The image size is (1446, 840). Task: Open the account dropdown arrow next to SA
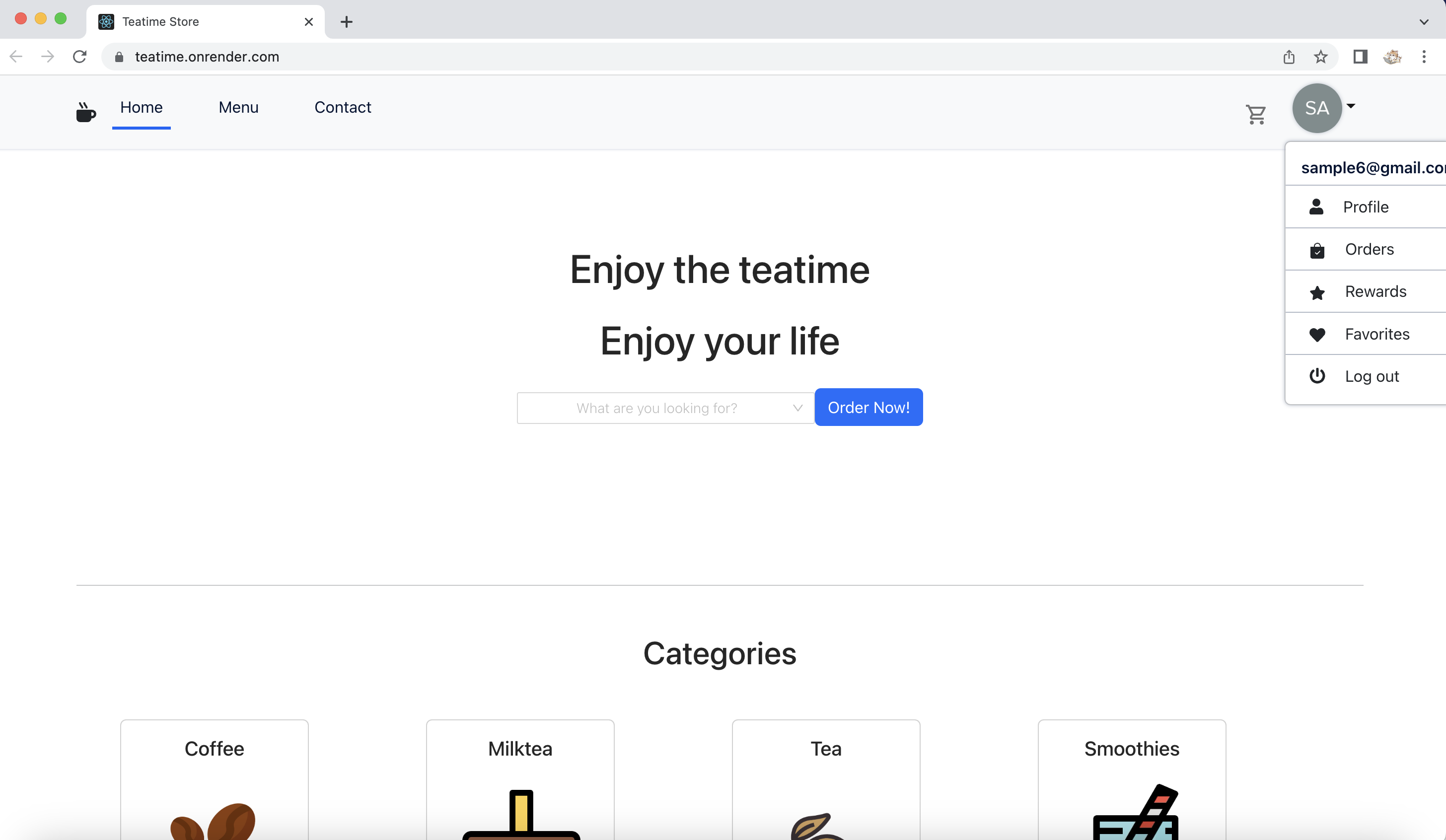(1351, 107)
